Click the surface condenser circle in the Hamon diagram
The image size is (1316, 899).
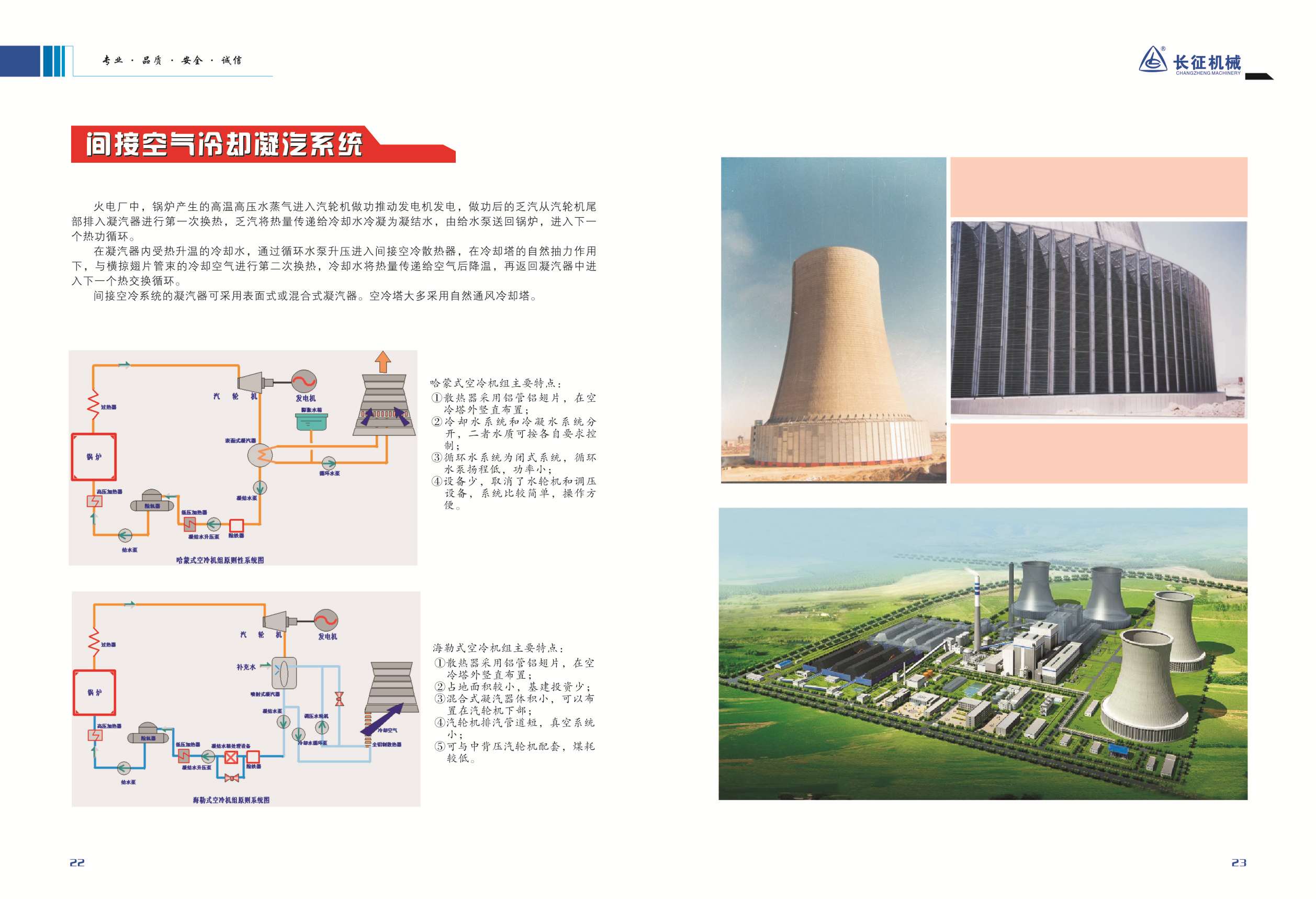(260, 455)
